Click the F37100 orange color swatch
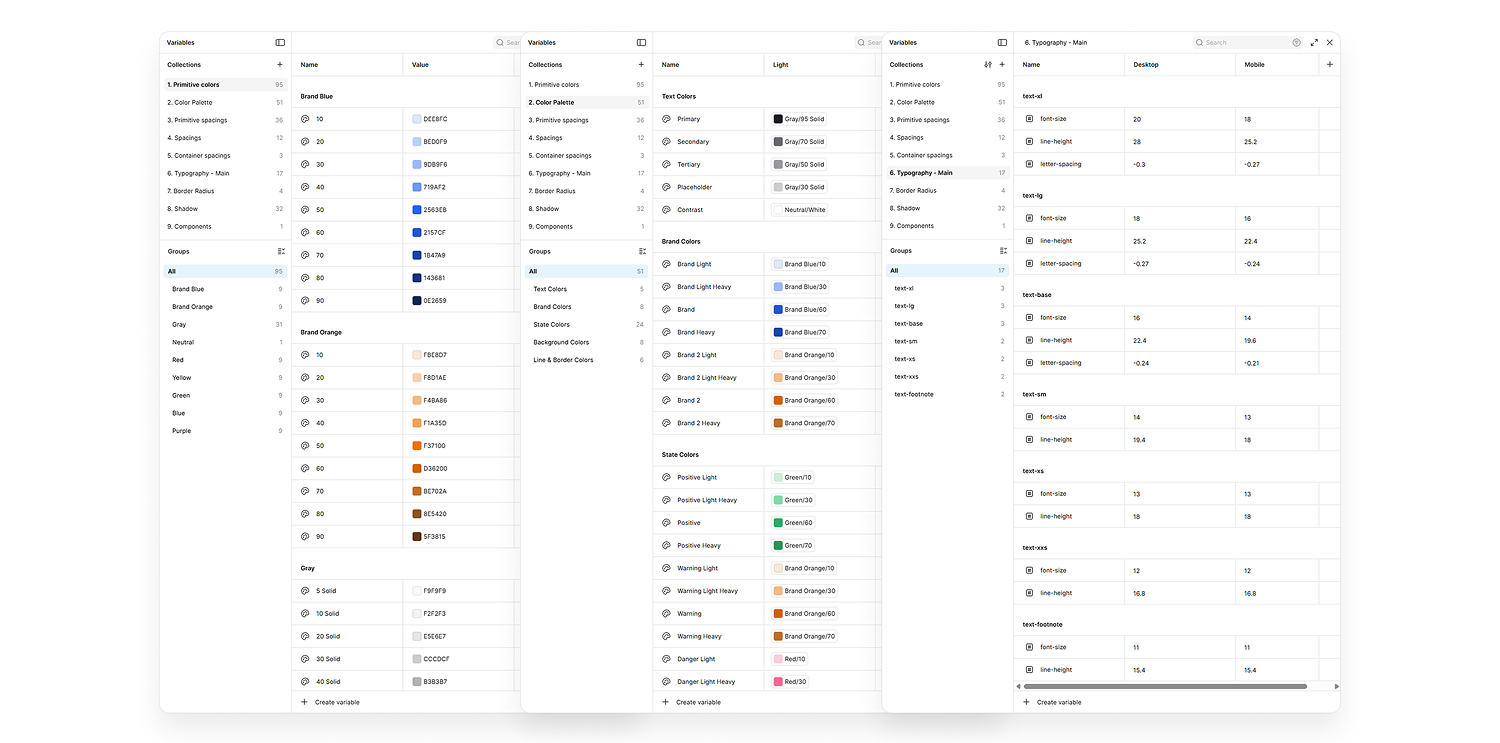 click(417, 446)
